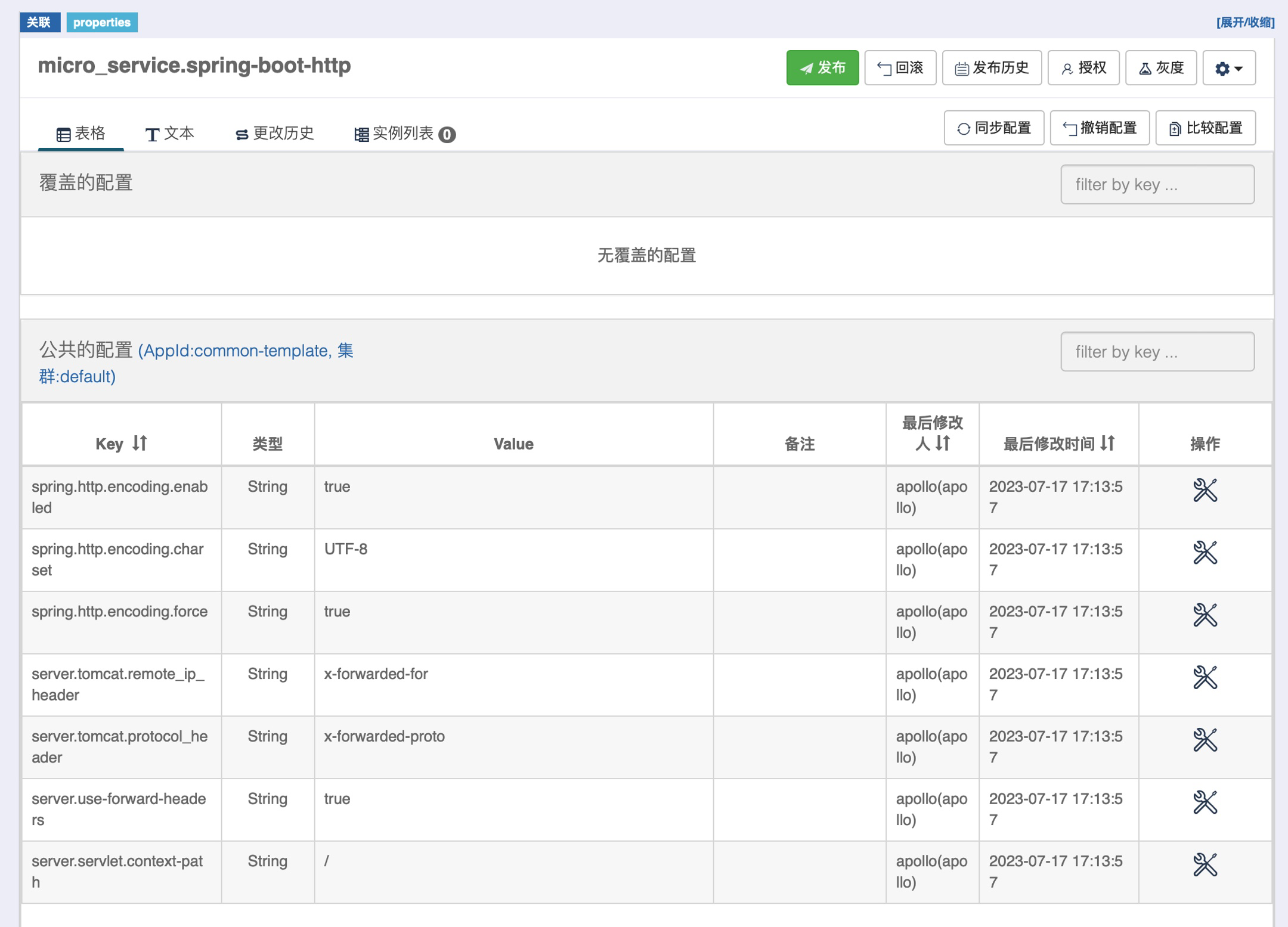Sort by last modified time arrows
The image size is (1288, 927).
point(1107,443)
